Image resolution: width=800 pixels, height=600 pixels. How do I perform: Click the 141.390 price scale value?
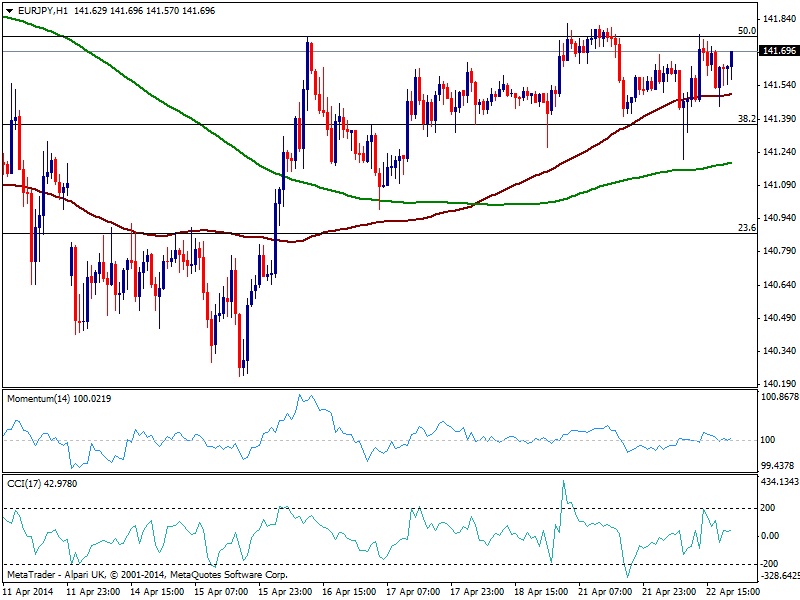tap(779, 118)
